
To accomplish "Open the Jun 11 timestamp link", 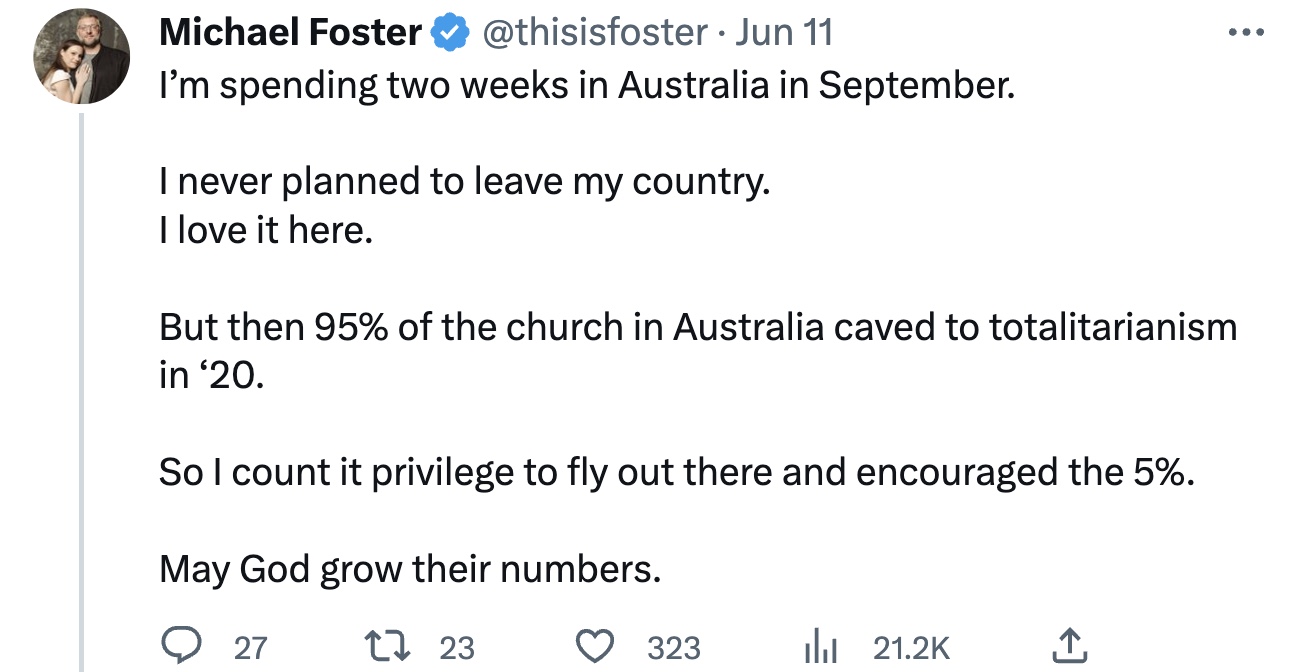I will click(x=783, y=33).
